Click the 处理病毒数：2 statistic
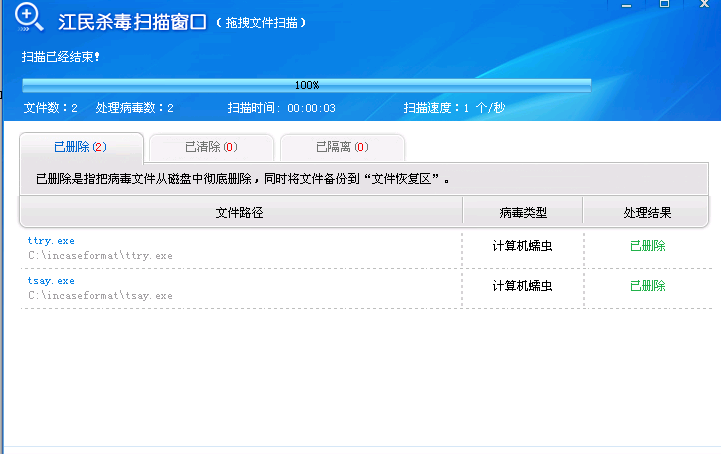This screenshot has height=454, width=721. pos(135,108)
